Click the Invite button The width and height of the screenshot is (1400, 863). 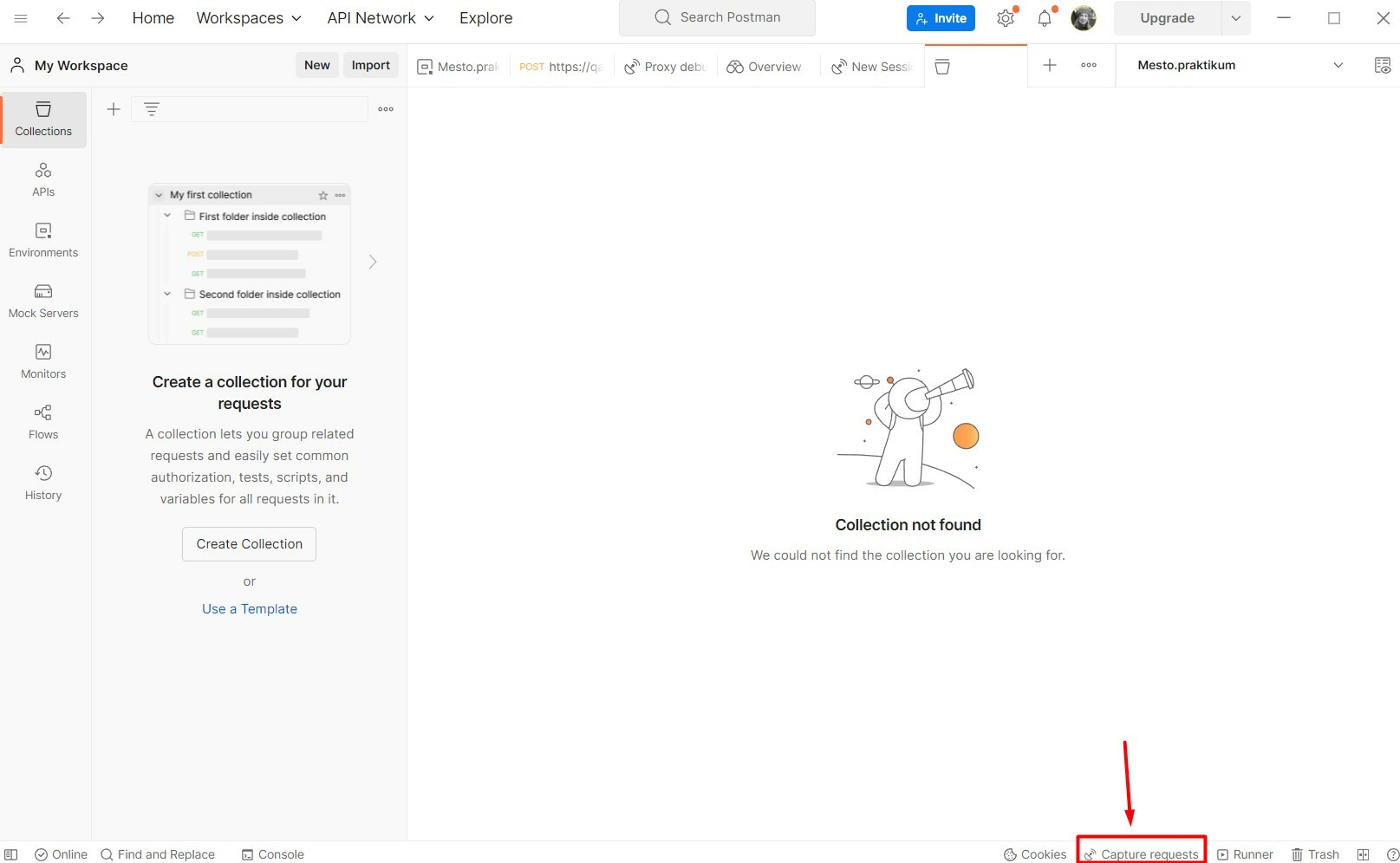[x=941, y=18]
